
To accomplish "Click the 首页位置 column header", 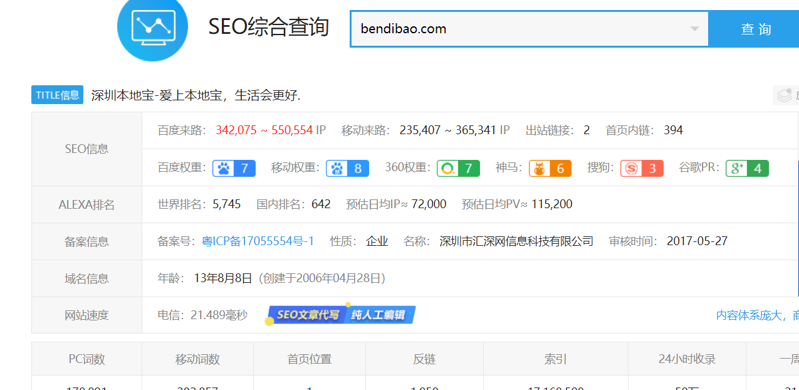I will pos(309,359).
